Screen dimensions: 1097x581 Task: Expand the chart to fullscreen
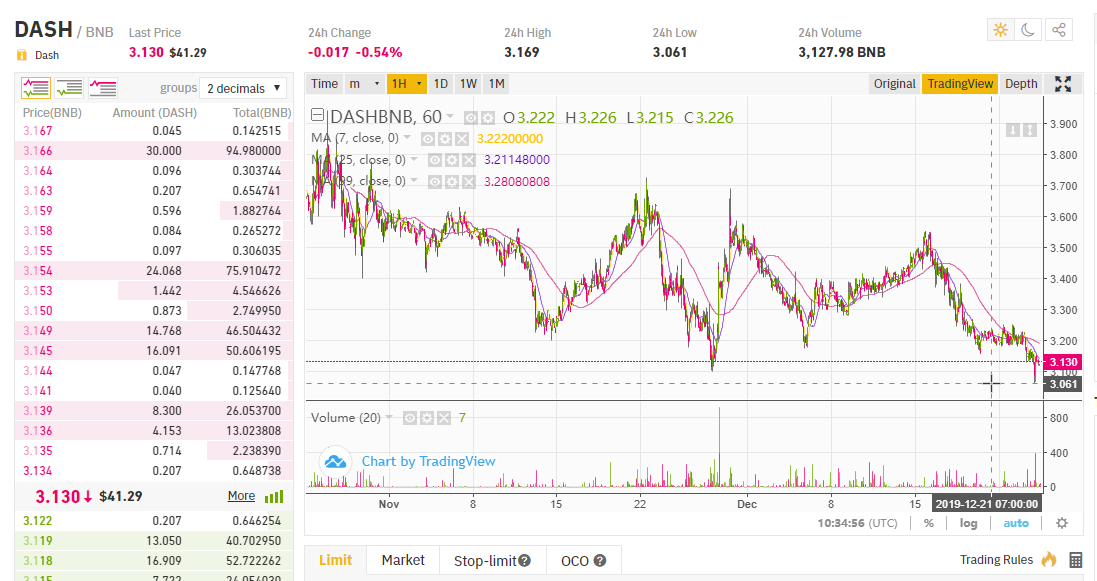point(1063,84)
